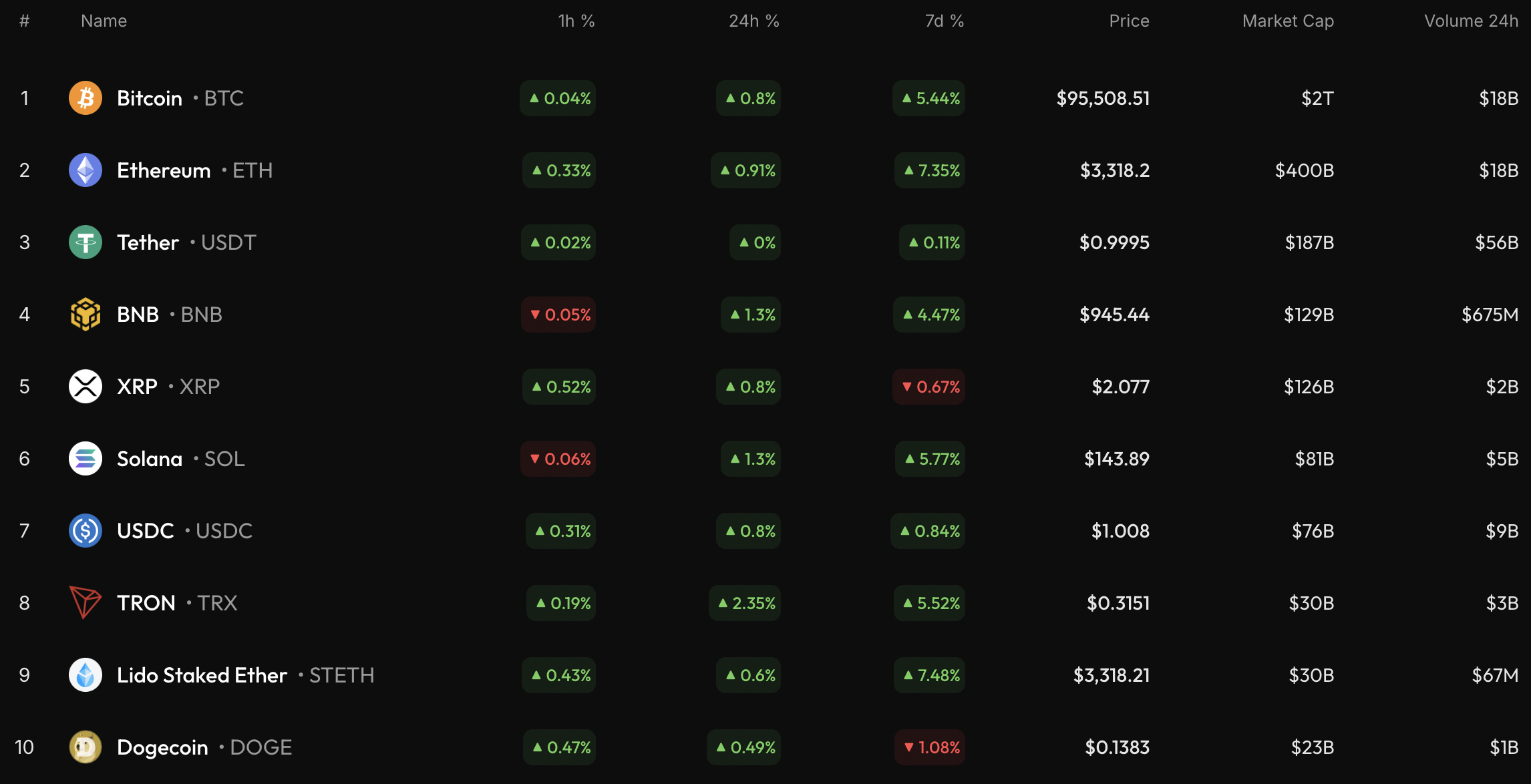1531x784 pixels.
Task: Click the Ethereum price $3,318.2
Action: (x=1115, y=170)
